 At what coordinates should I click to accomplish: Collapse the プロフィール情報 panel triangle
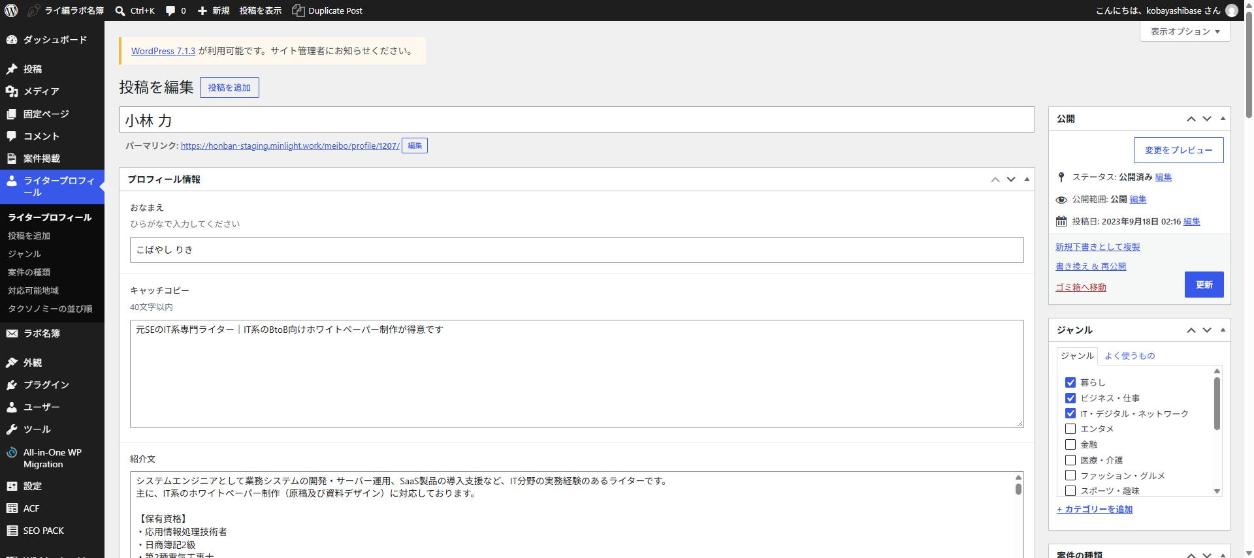click(1026, 179)
